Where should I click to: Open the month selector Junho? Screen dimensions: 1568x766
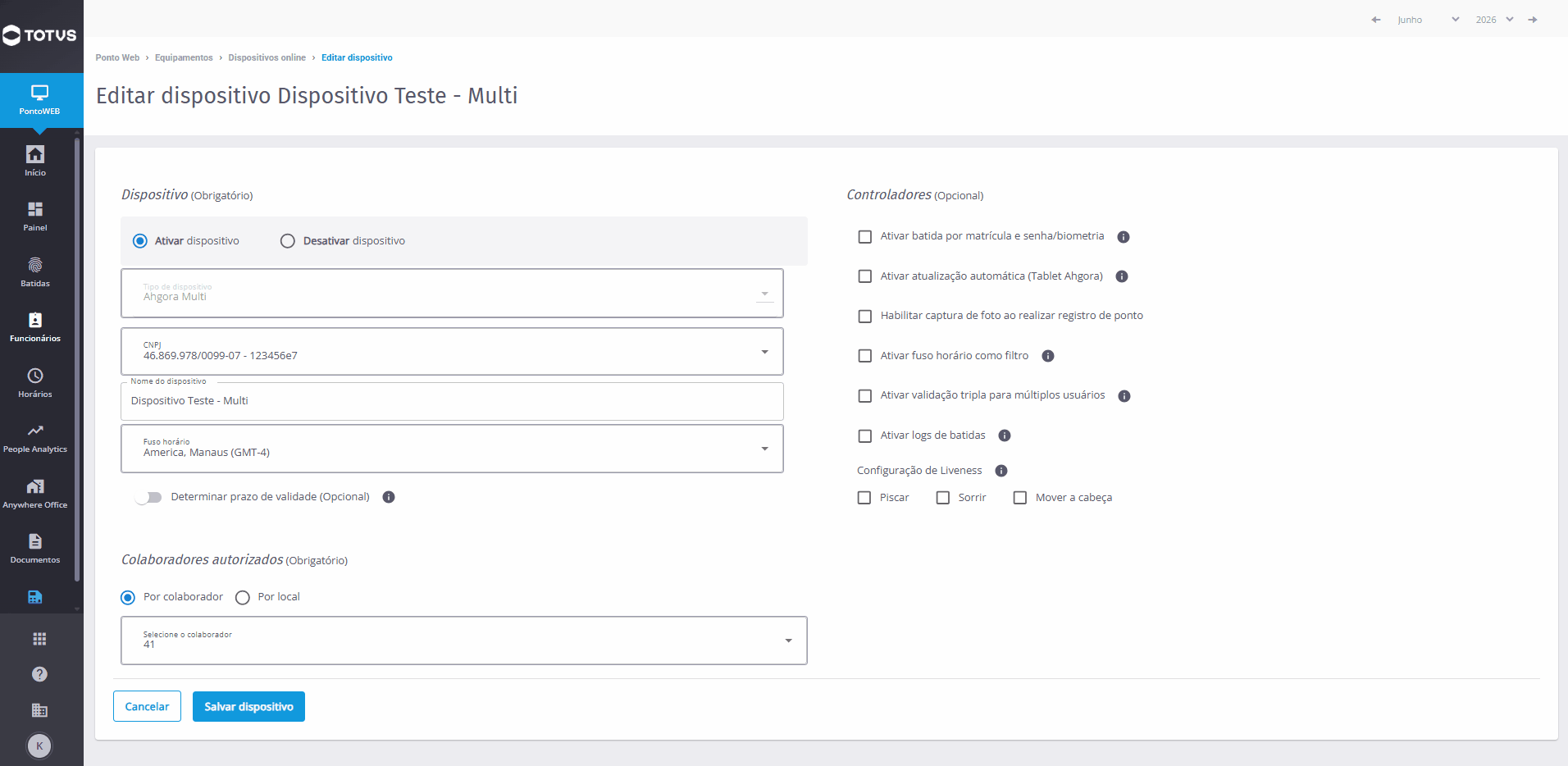(x=1429, y=20)
